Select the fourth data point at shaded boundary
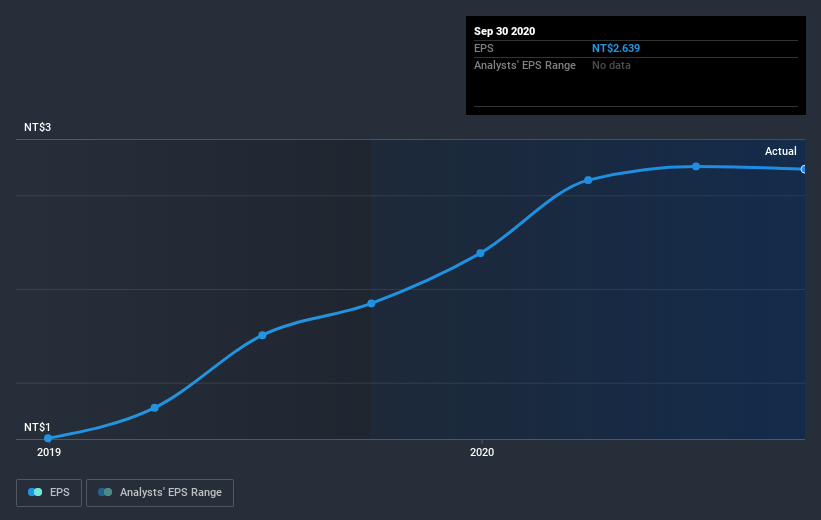The width and height of the screenshot is (821, 520). [x=371, y=303]
